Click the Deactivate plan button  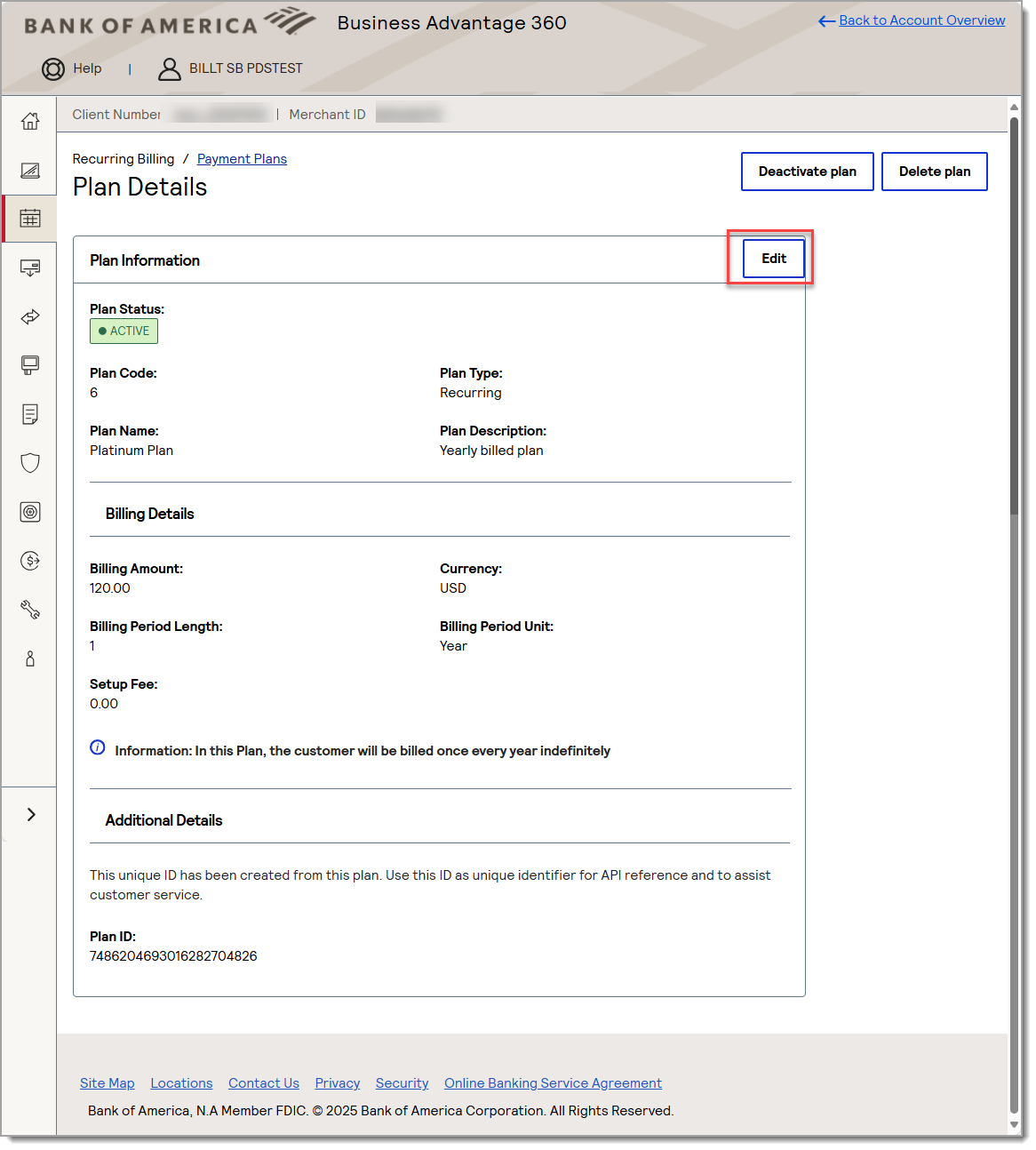(x=808, y=172)
